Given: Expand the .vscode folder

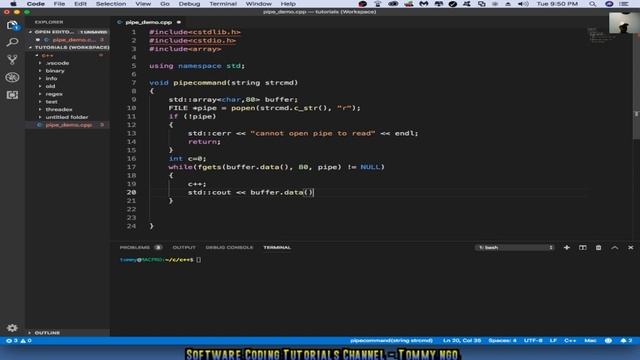Looking at the screenshot, I should click(x=57, y=63).
